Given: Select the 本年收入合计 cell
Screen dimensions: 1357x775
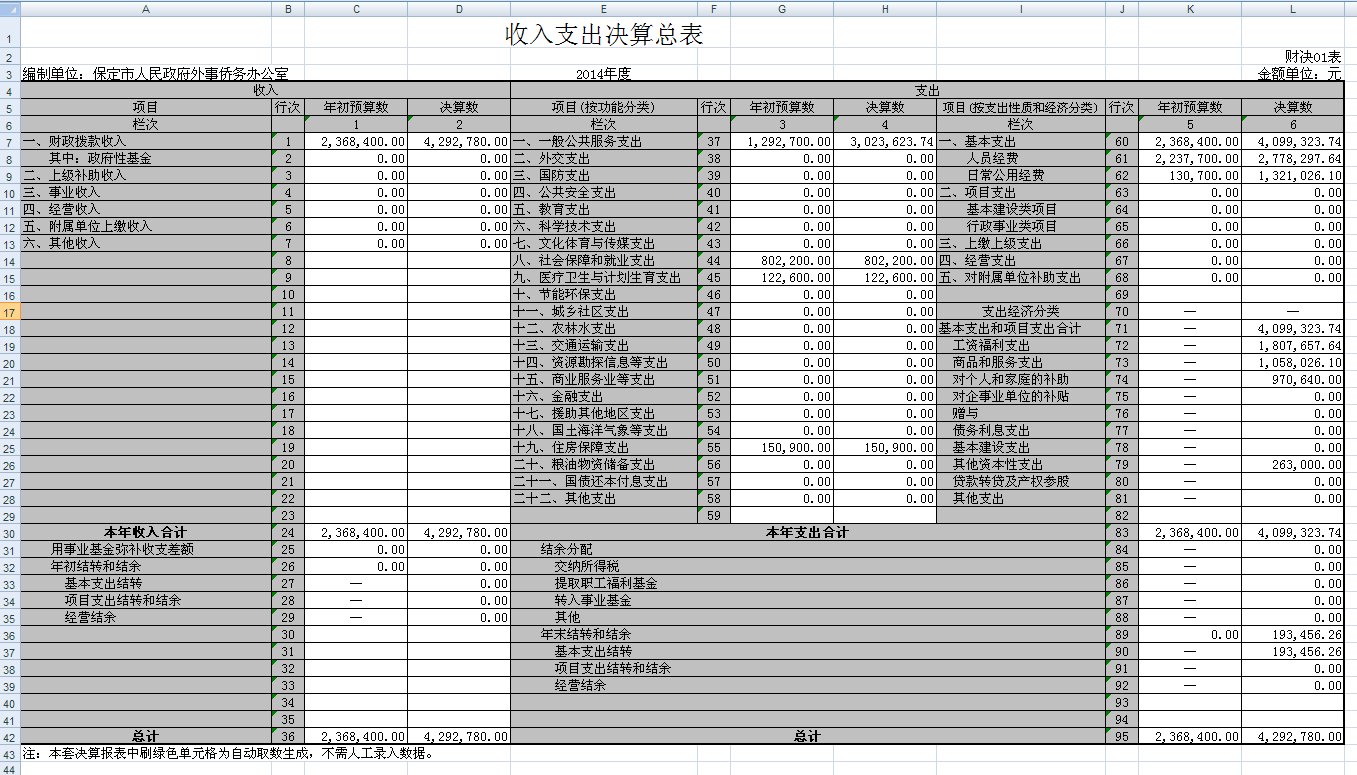Looking at the screenshot, I should click(146, 533).
